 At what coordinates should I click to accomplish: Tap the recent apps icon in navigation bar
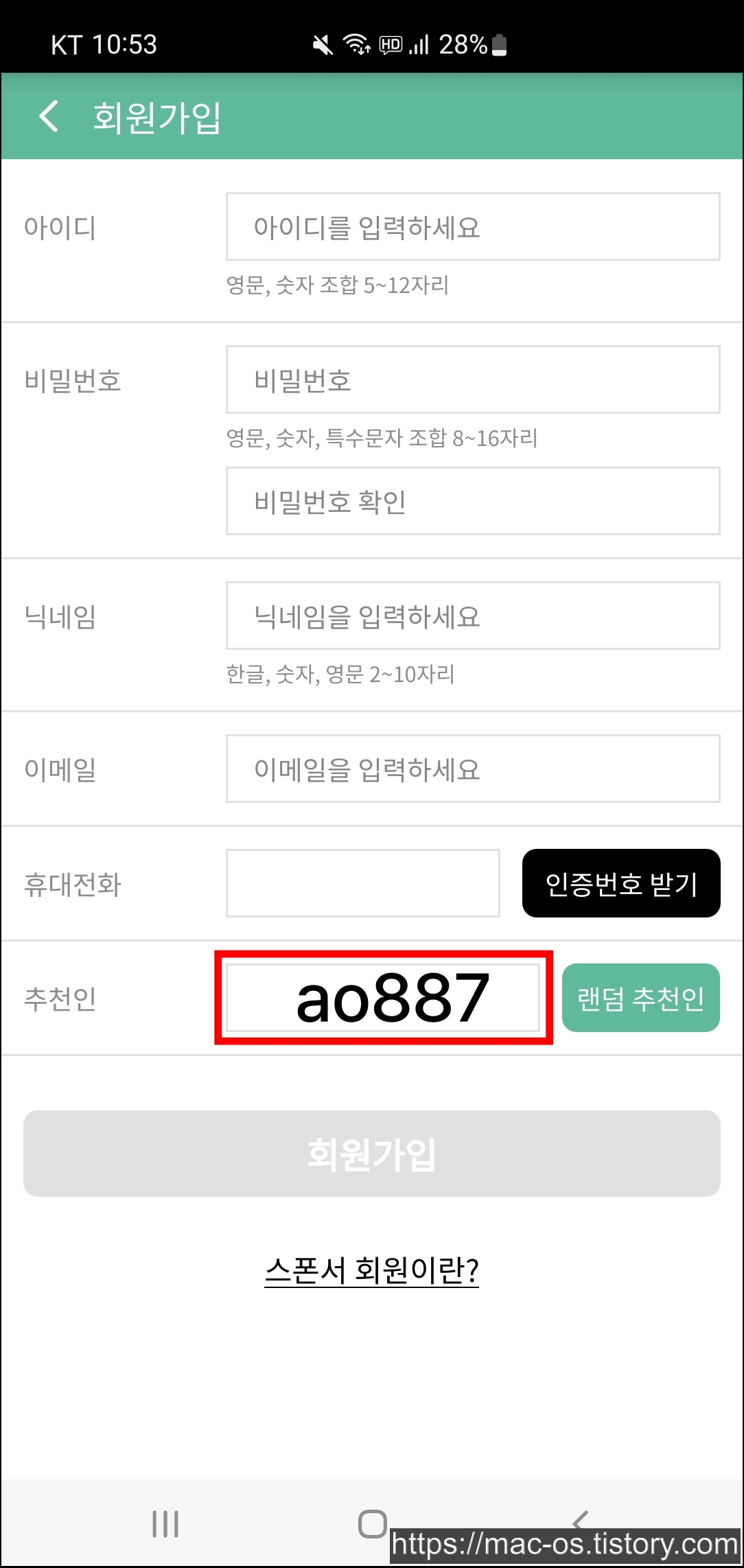[x=165, y=1523]
